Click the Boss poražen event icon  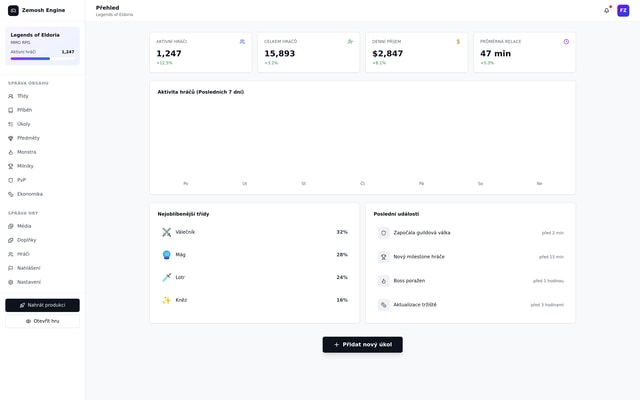(x=383, y=281)
